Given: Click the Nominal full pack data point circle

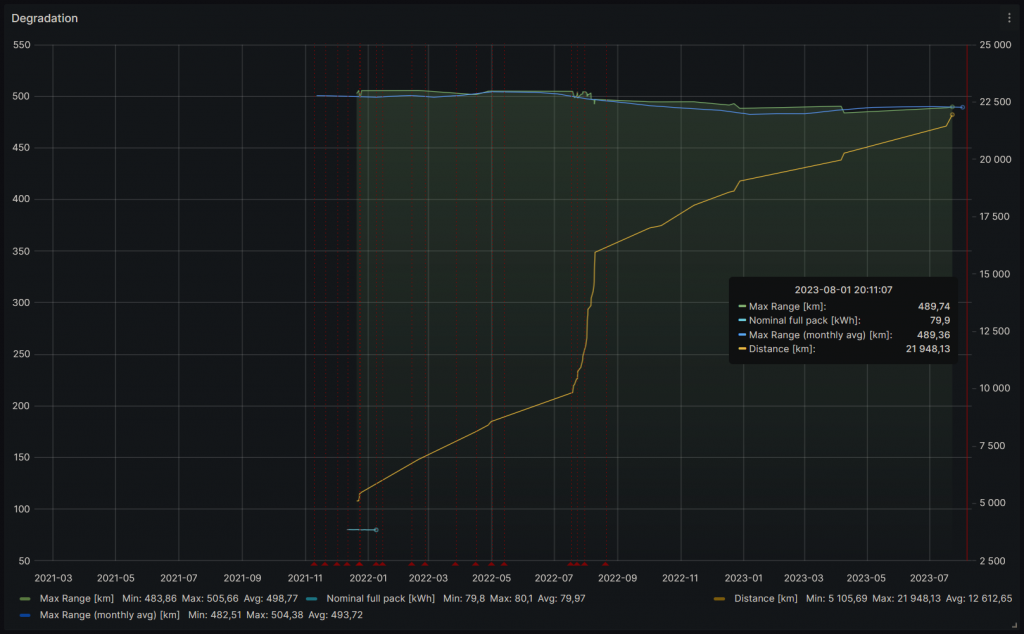Looking at the screenshot, I should coord(375,530).
